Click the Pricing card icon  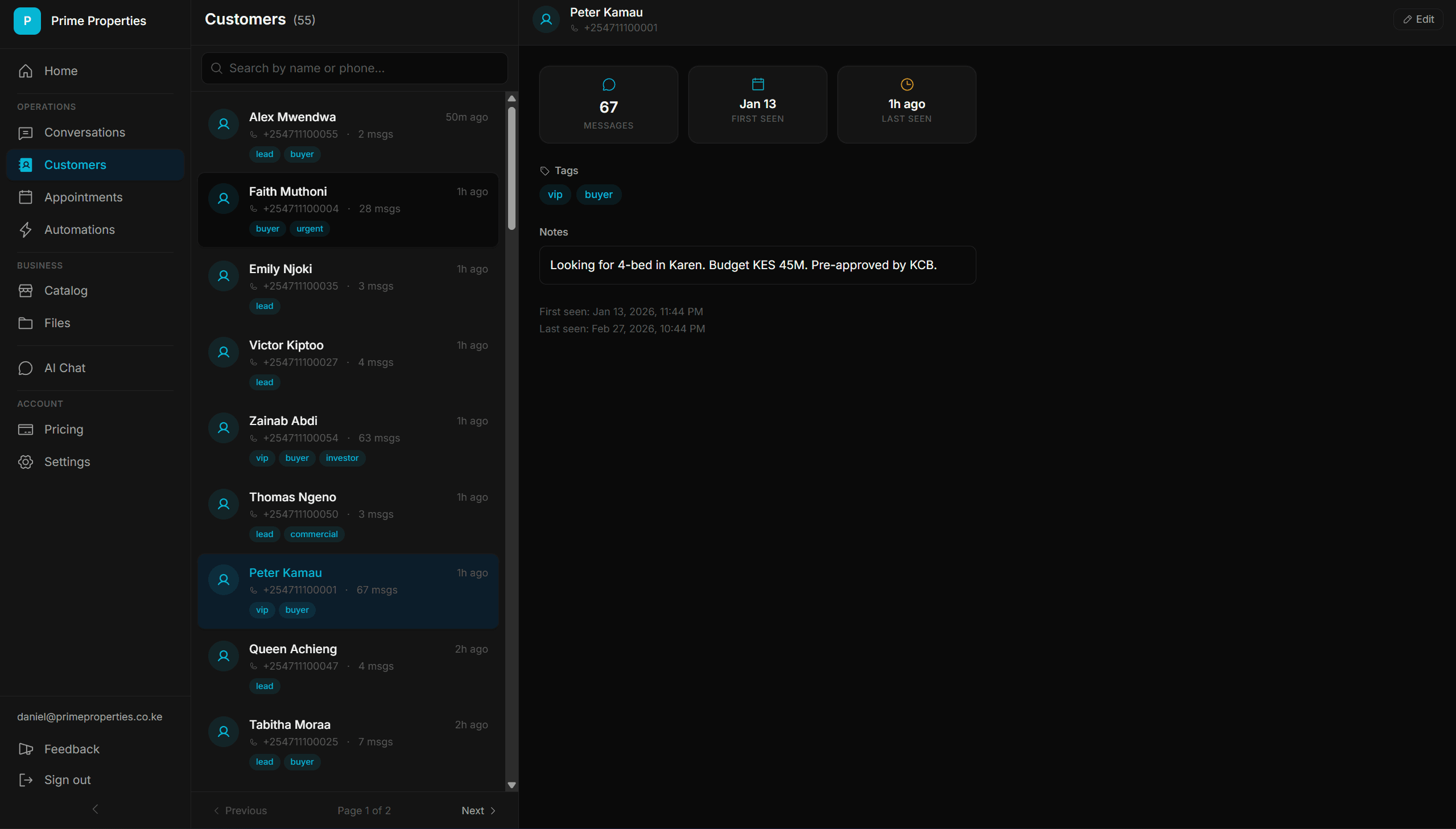click(x=26, y=430)
